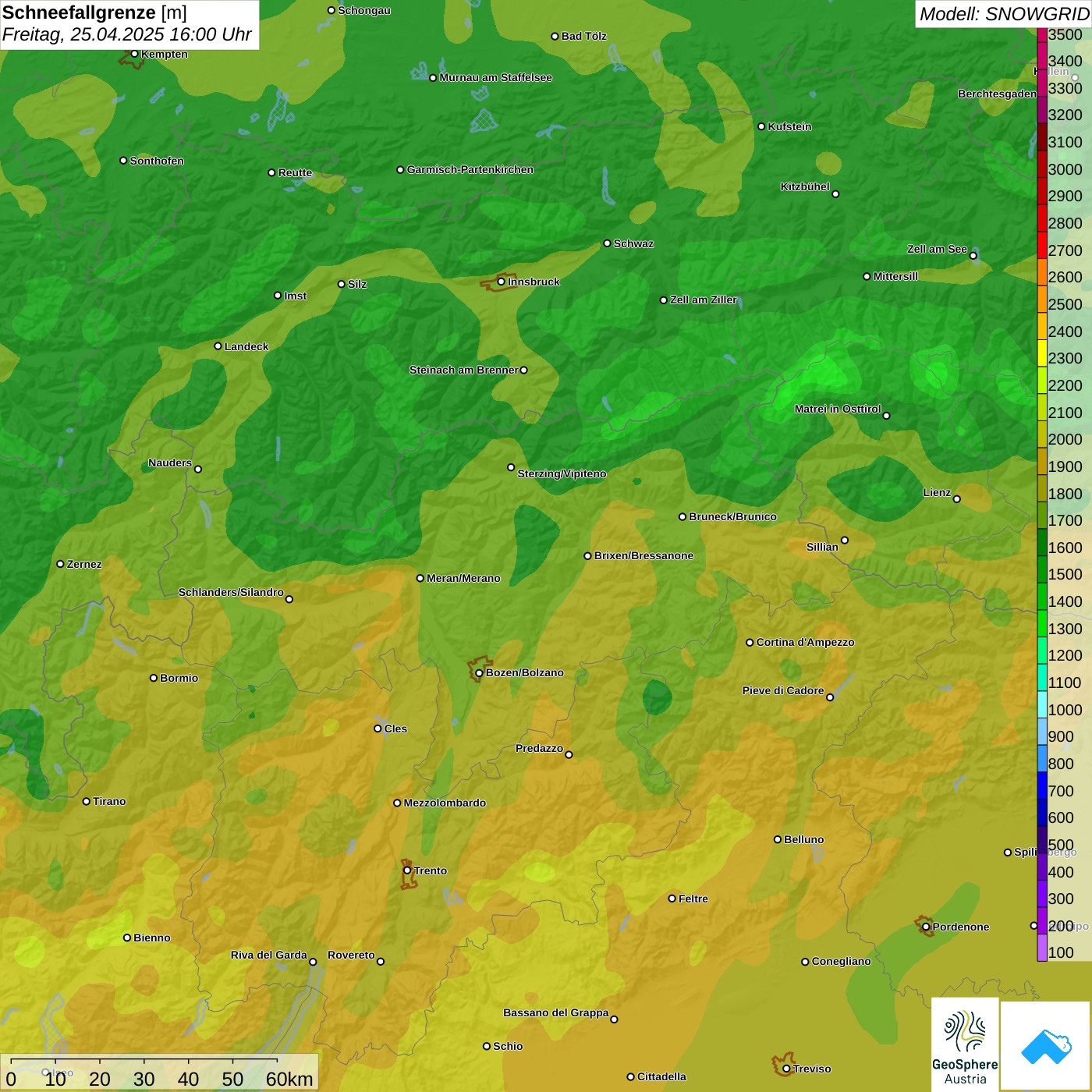Click the Berchtesgaden label
1092x1092 pixels.
[x=998, y=94]
